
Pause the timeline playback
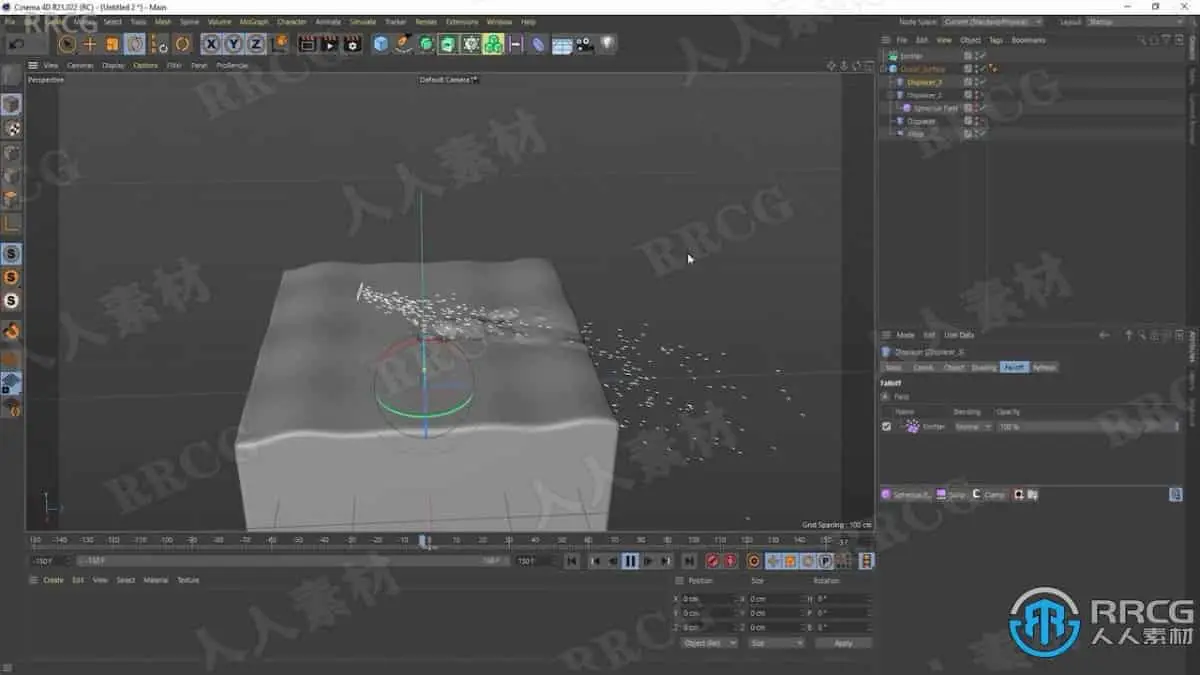pyautogui.click(x=630, y=561)
